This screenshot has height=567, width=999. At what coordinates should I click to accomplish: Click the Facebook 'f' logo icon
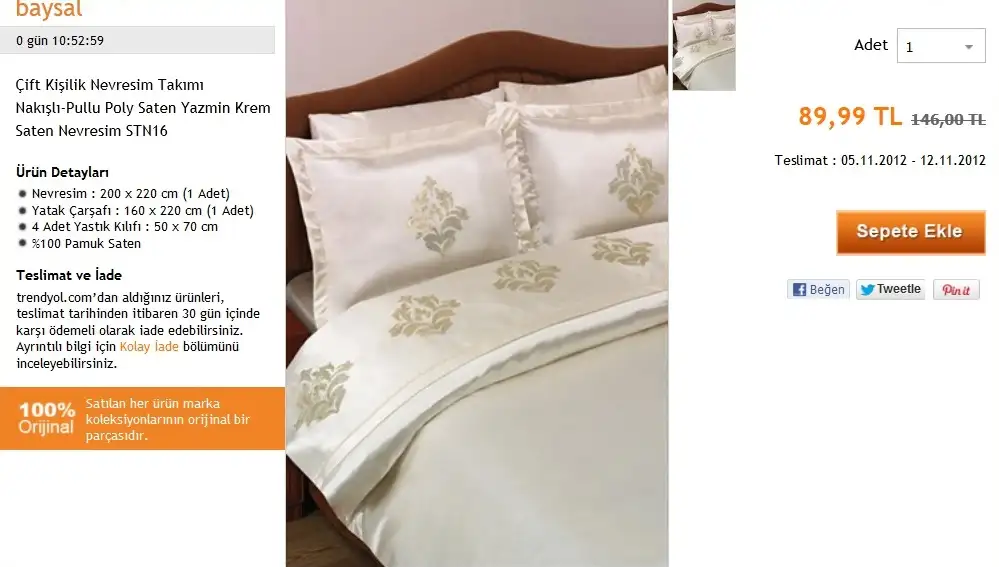[800, 290]
